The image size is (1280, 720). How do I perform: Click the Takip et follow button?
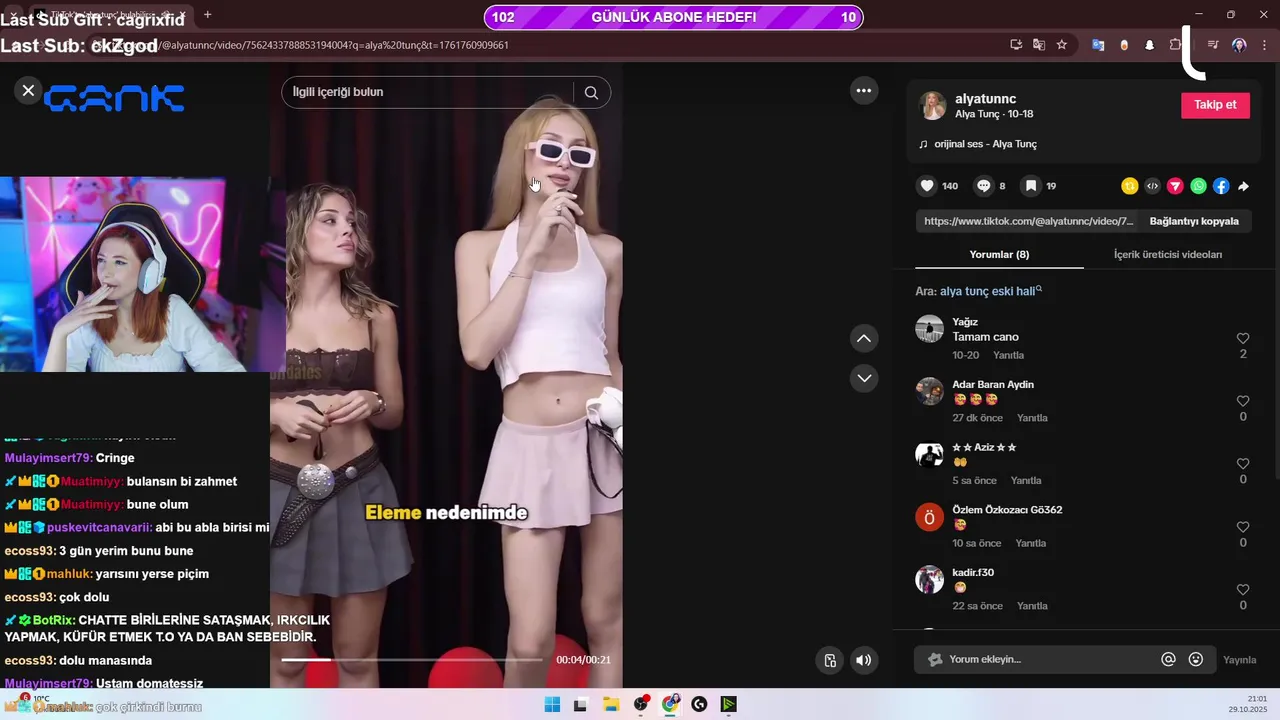click(1215, 105)
